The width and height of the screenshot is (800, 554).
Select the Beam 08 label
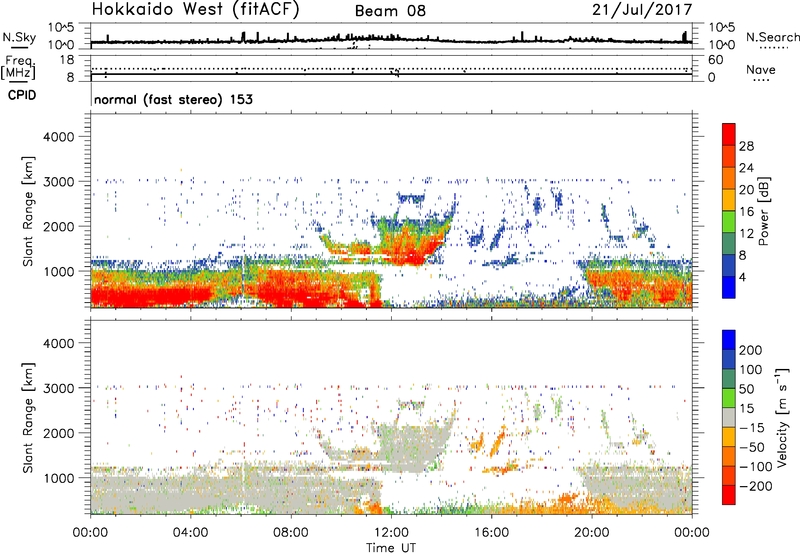[396, 11]
